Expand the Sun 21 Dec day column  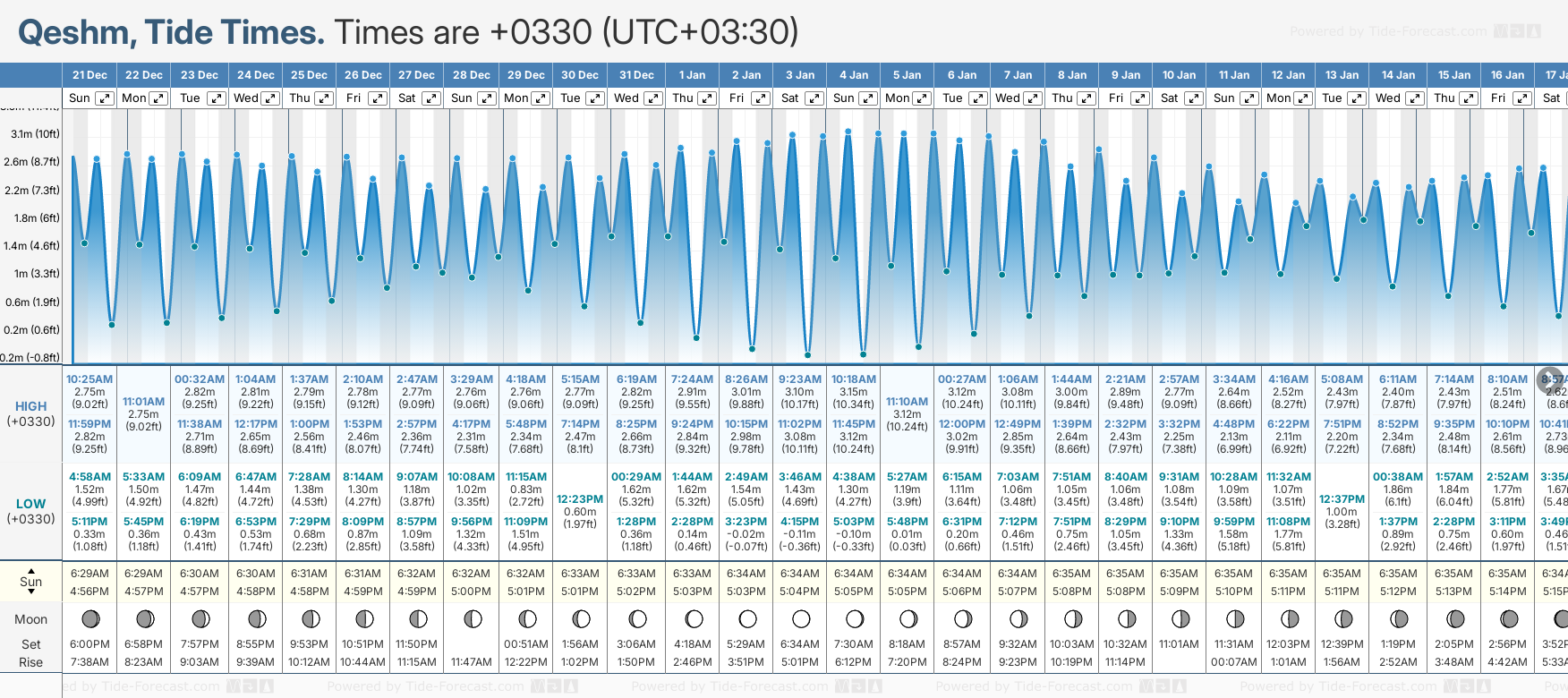[105, 98]
